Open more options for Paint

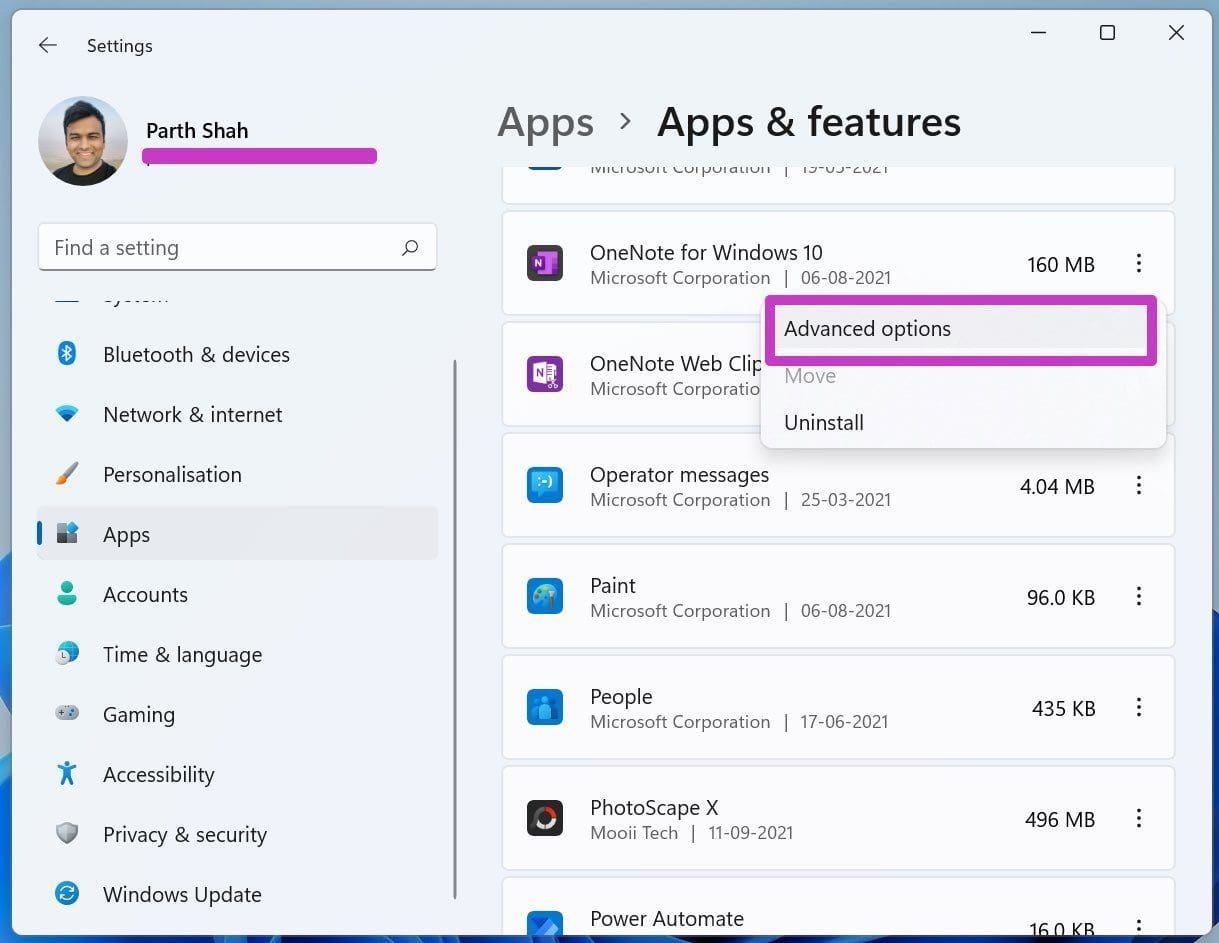tap(1138, 596)
